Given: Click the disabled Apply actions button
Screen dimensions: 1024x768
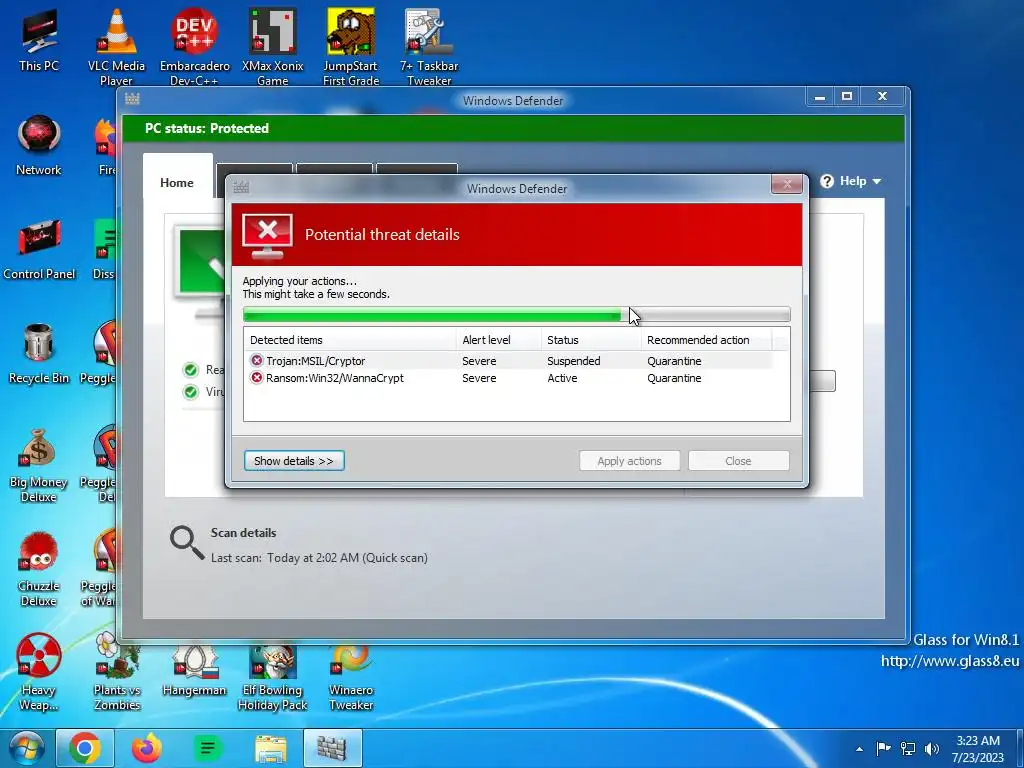Looking at the screenshot, I should [629, 460].
